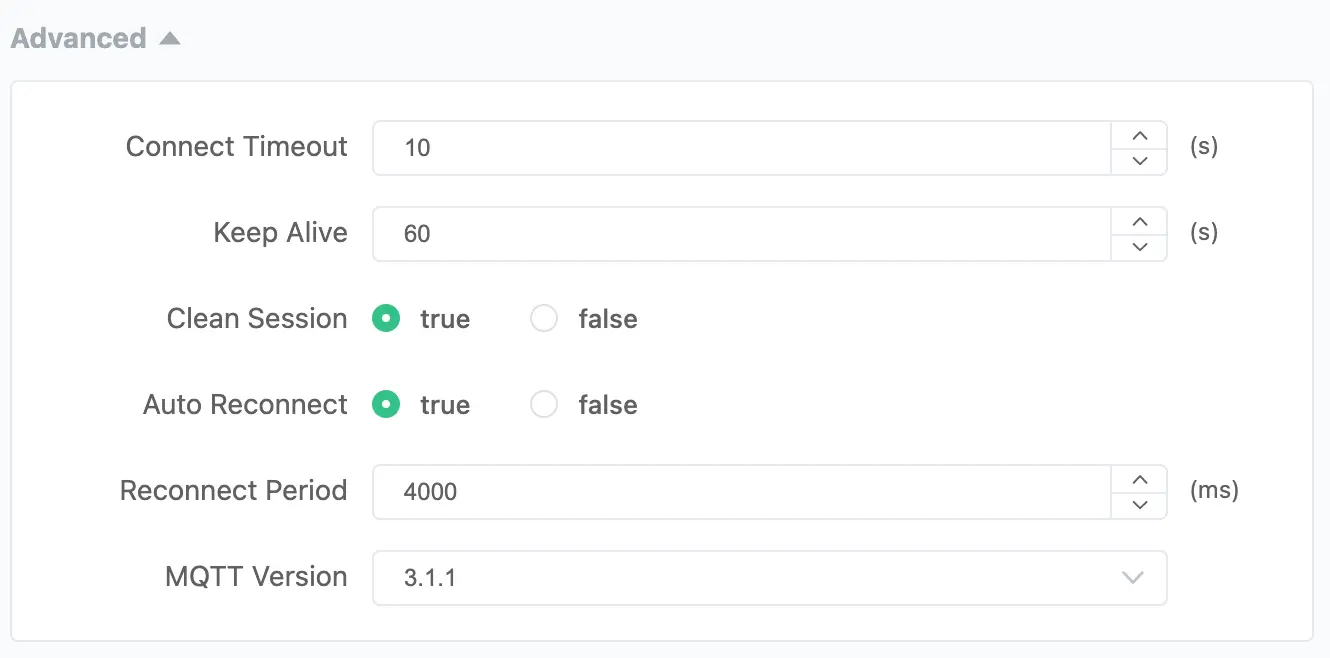Click into the Reconnect Period field

[740, 492]
